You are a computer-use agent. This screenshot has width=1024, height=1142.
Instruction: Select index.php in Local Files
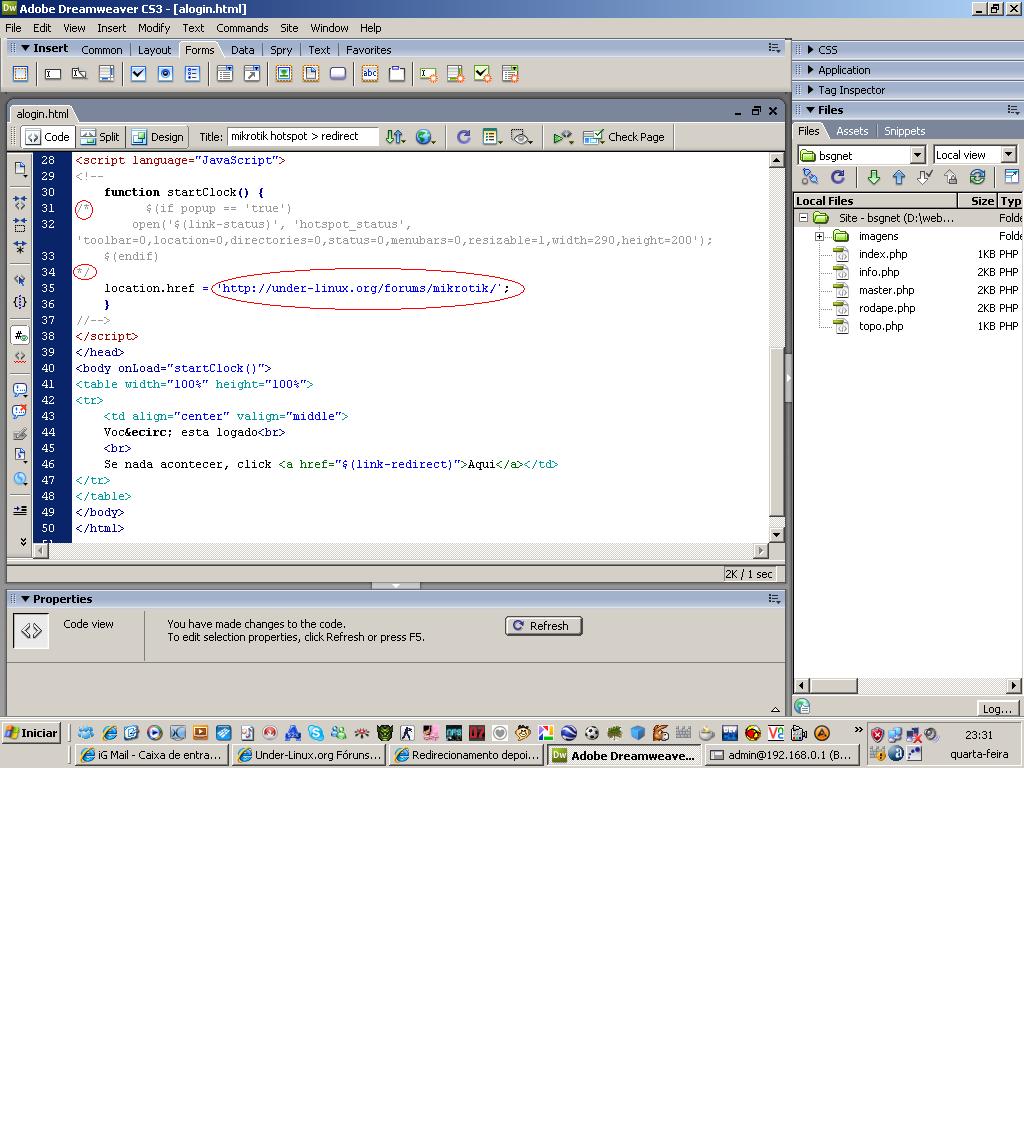point(883,254)
